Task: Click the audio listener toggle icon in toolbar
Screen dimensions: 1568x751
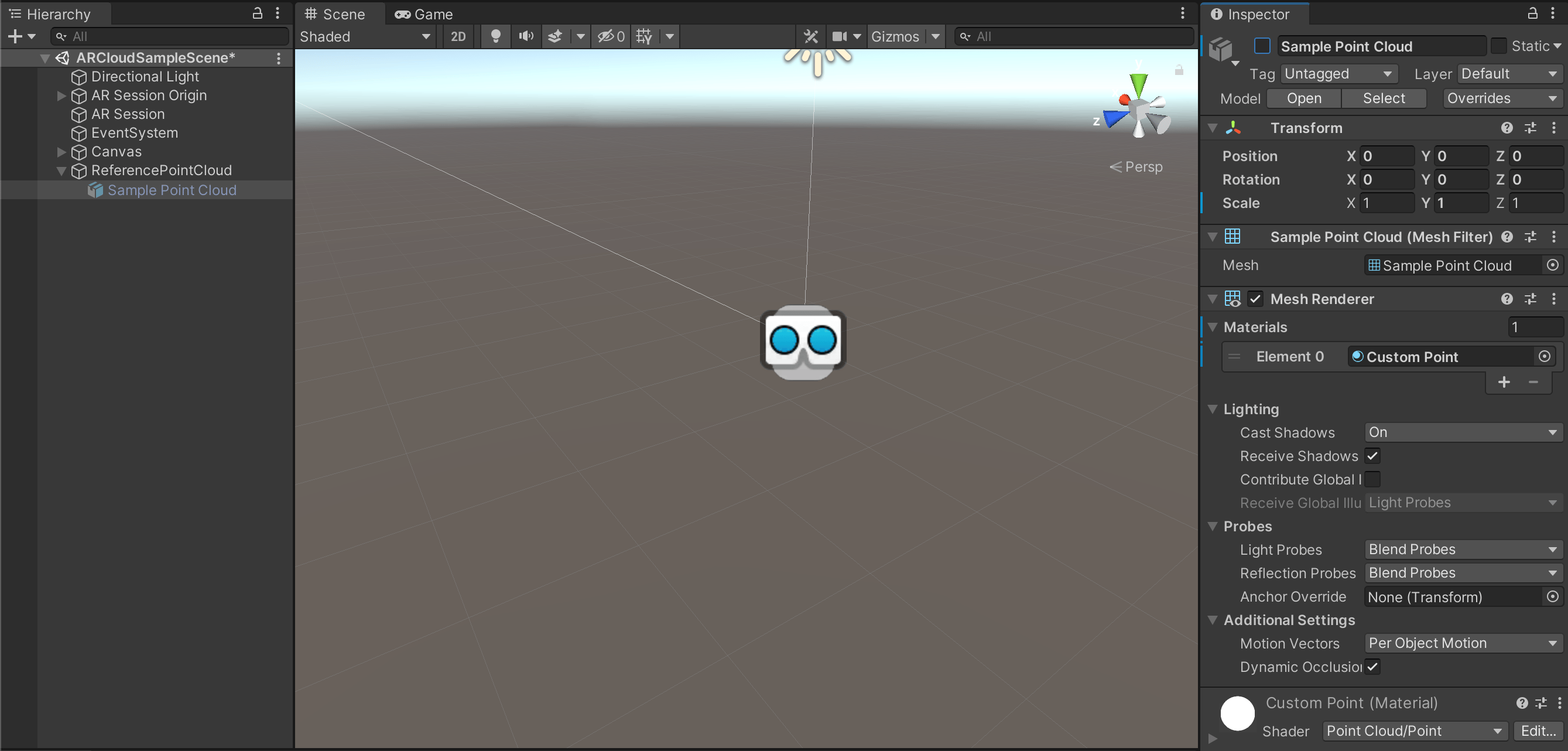Action: click(527, 36)
